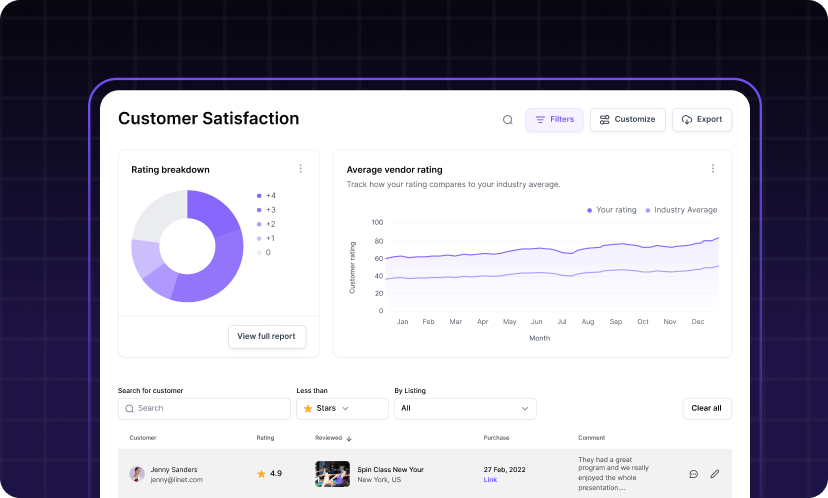Toggle the Your rating legend item
Image resolution: width=828 pixels, height=498 pixels.
(x=611, y=210)
